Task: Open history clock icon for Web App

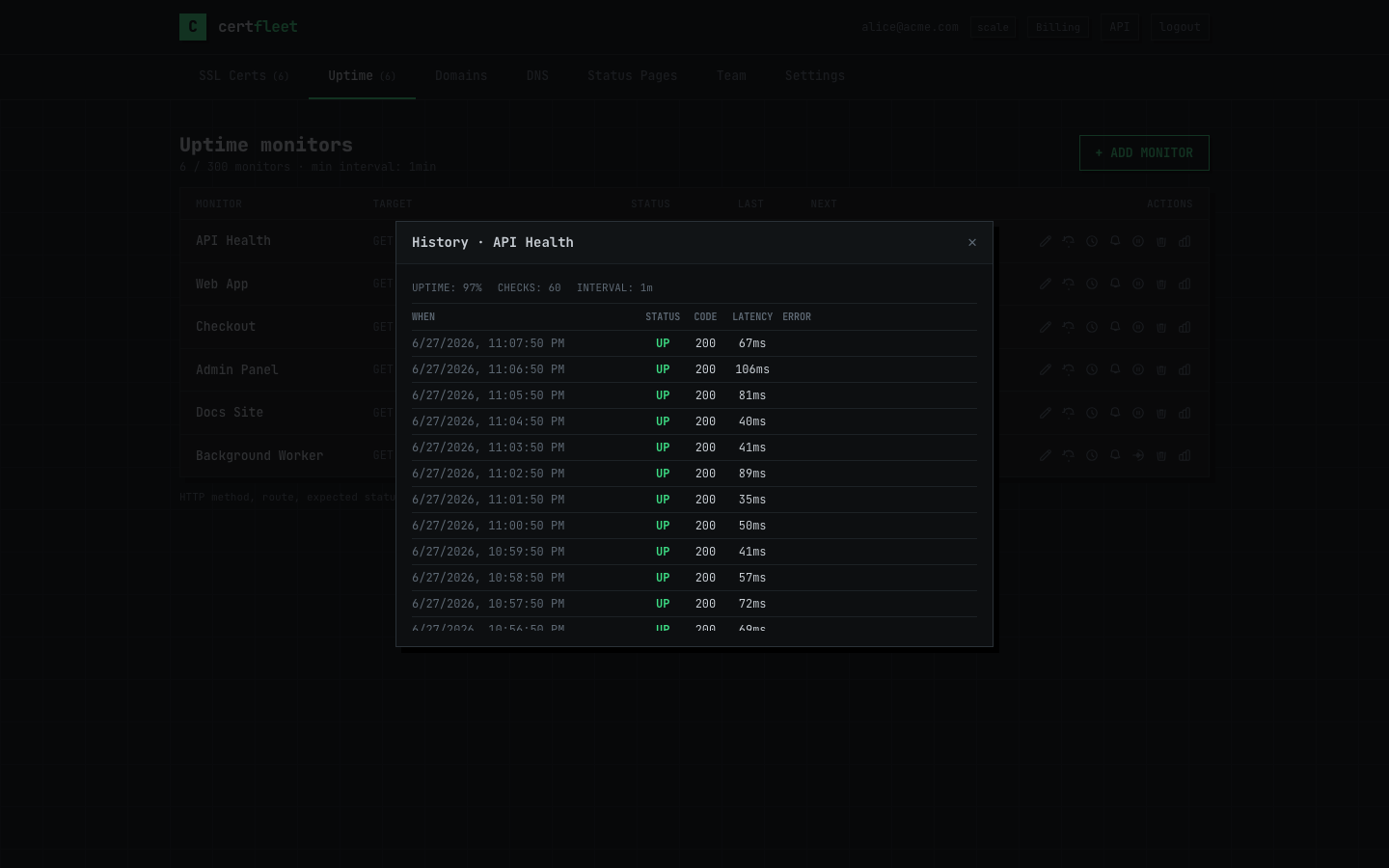Action: [x=1092, y=284]
